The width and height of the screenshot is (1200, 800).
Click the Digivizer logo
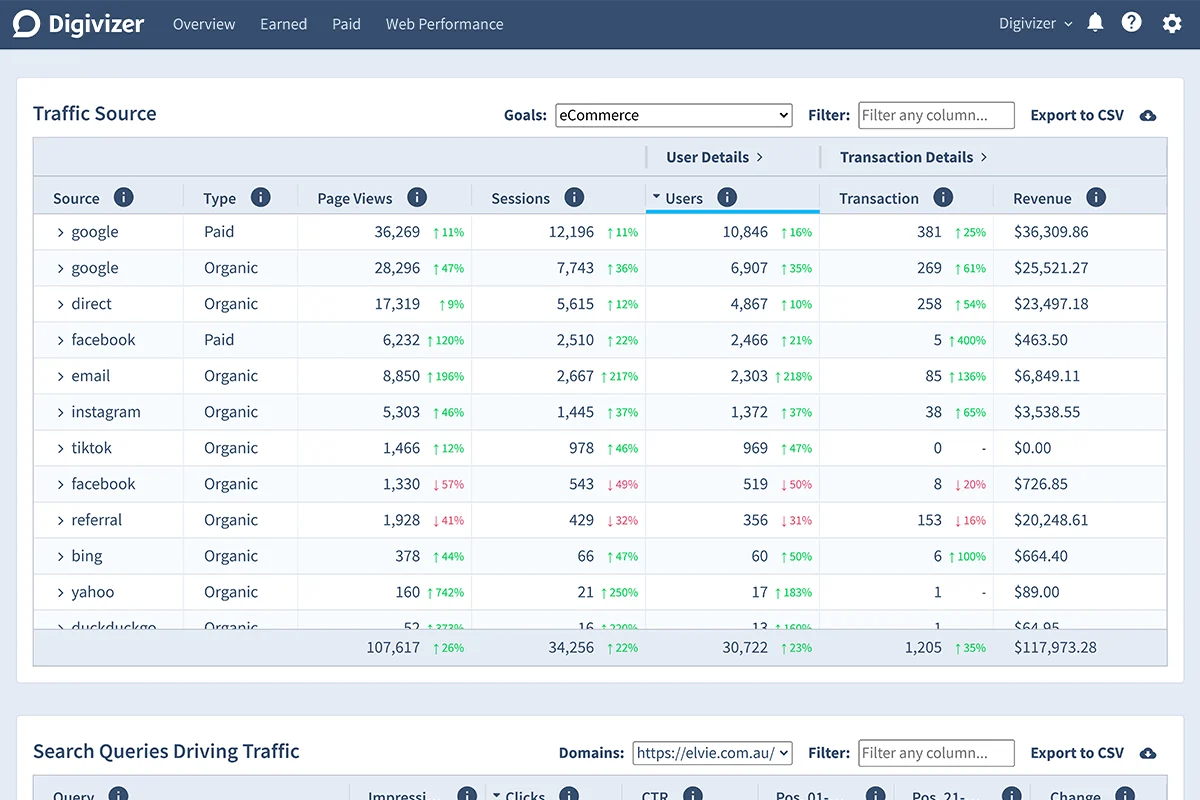click(x=79, y=24)
